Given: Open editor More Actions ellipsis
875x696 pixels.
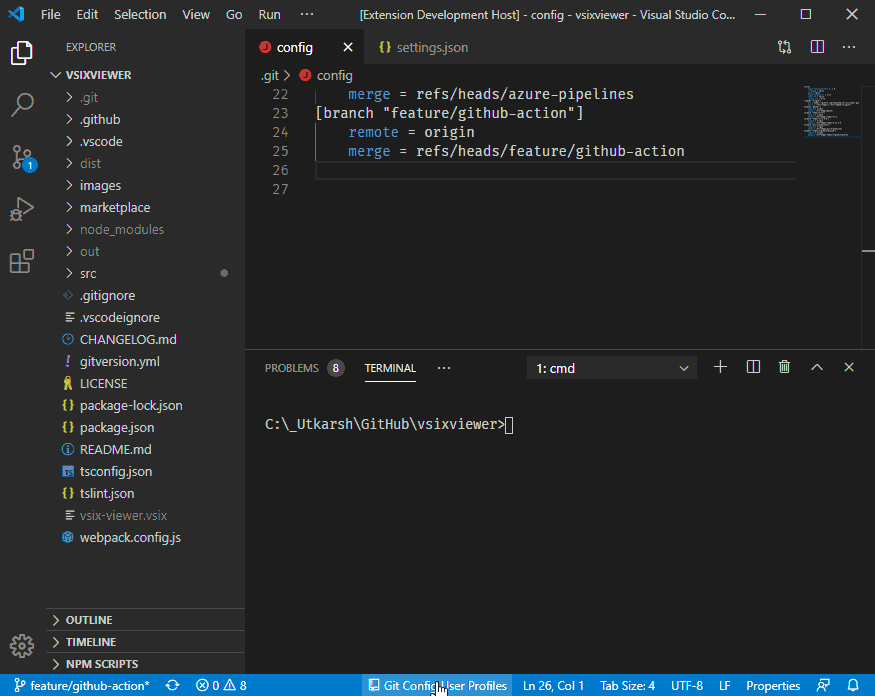Looking at the screenshot, I should click(849, 47).
